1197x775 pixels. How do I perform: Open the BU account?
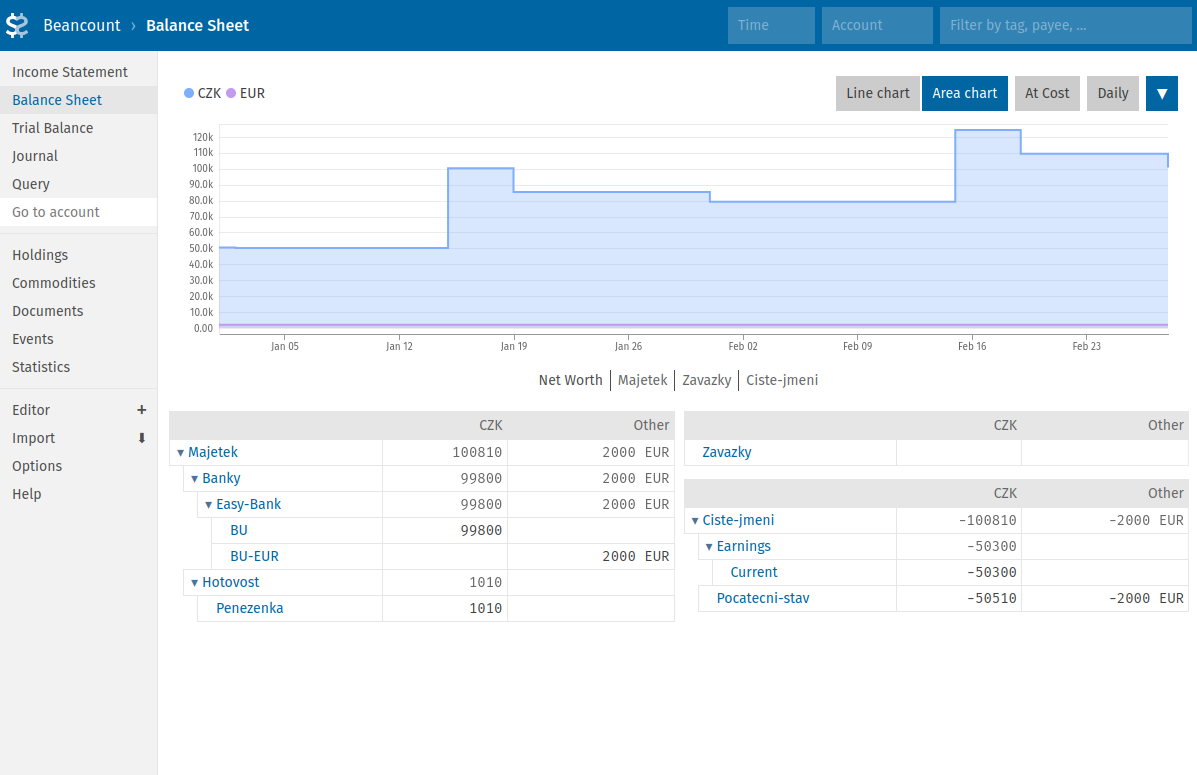pyautogui.click(x=239, y=530)
